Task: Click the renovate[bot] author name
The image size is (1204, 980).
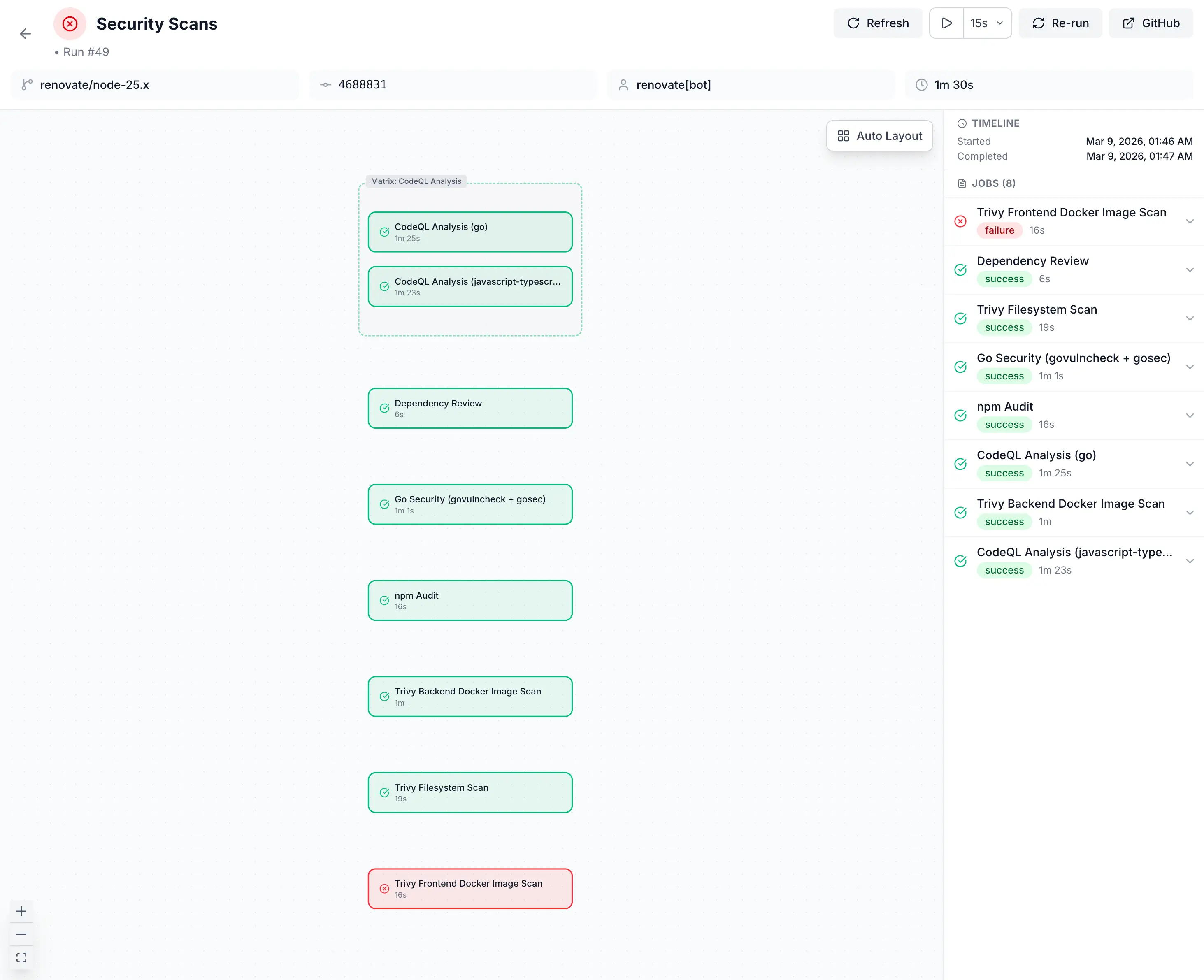Action: 674,85
